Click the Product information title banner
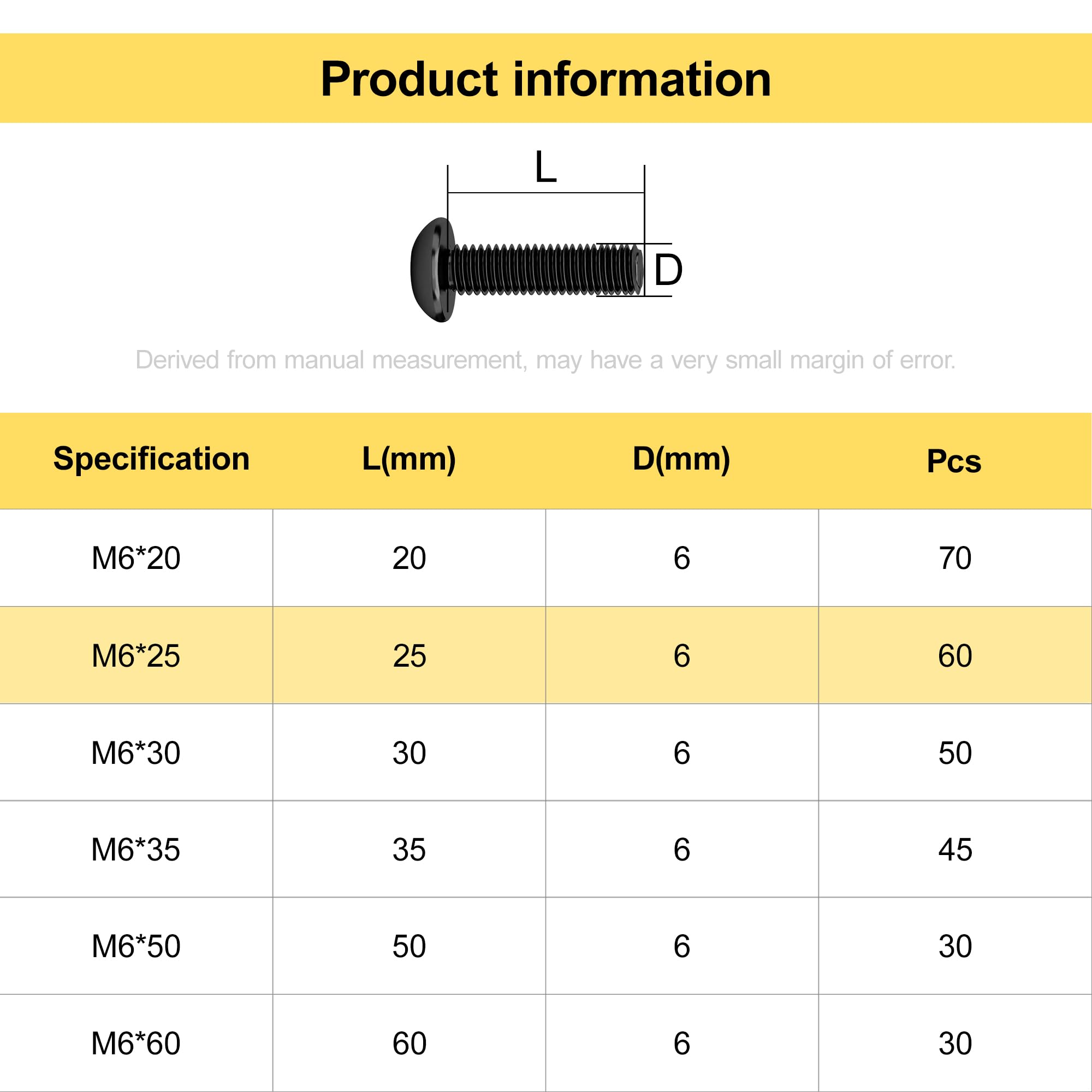This screenshot has height=1092, width=1092. 546,78
